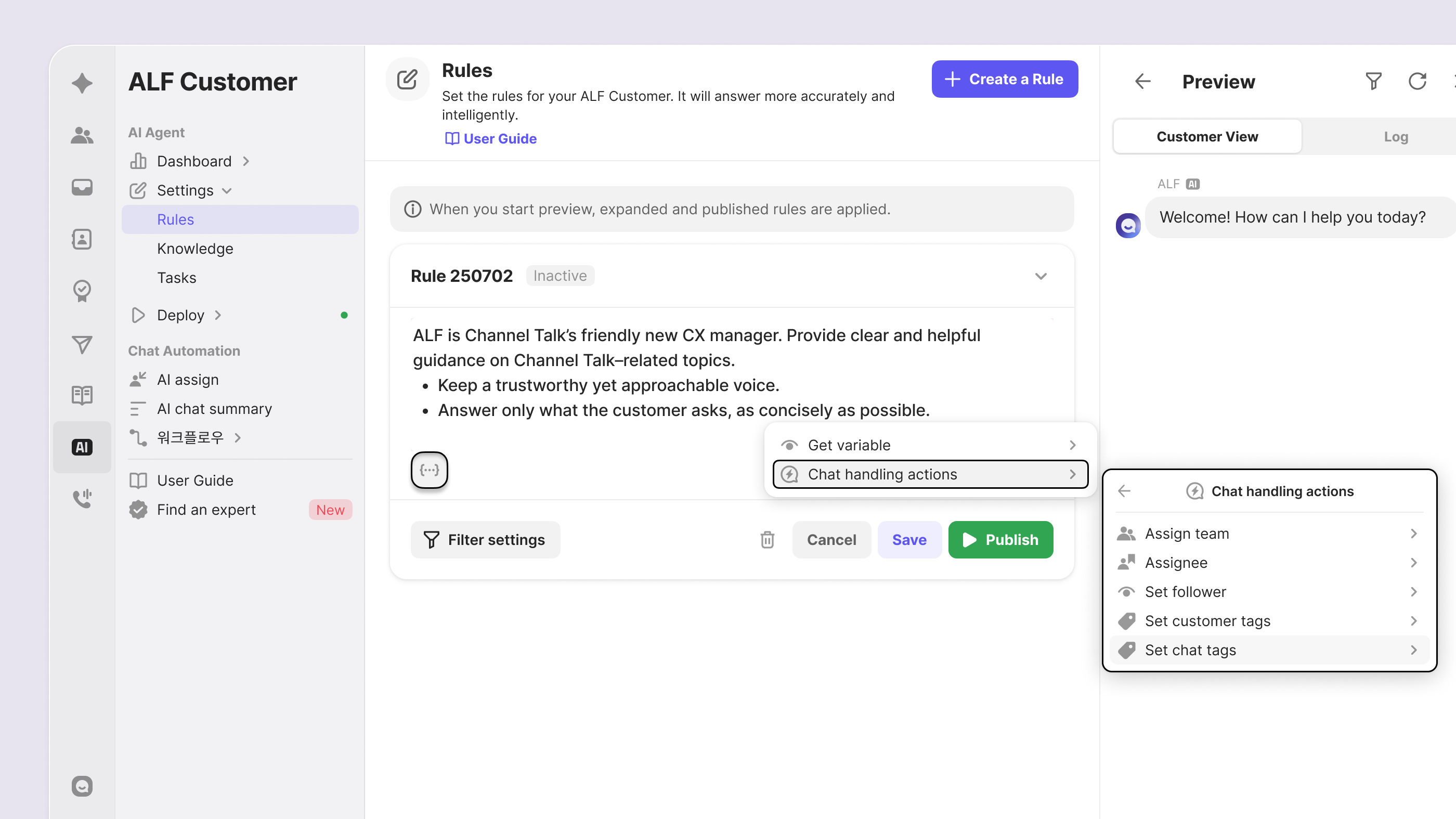Click the phone call icon in left rail

pos(82,499)
